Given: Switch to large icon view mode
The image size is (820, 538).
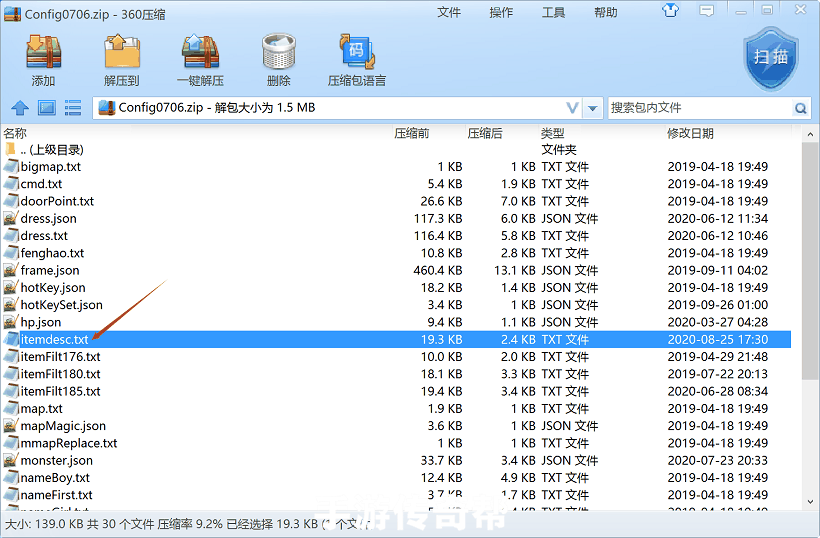Looking at the screenshot, I should pyautogui.click(x=47, y=108).
